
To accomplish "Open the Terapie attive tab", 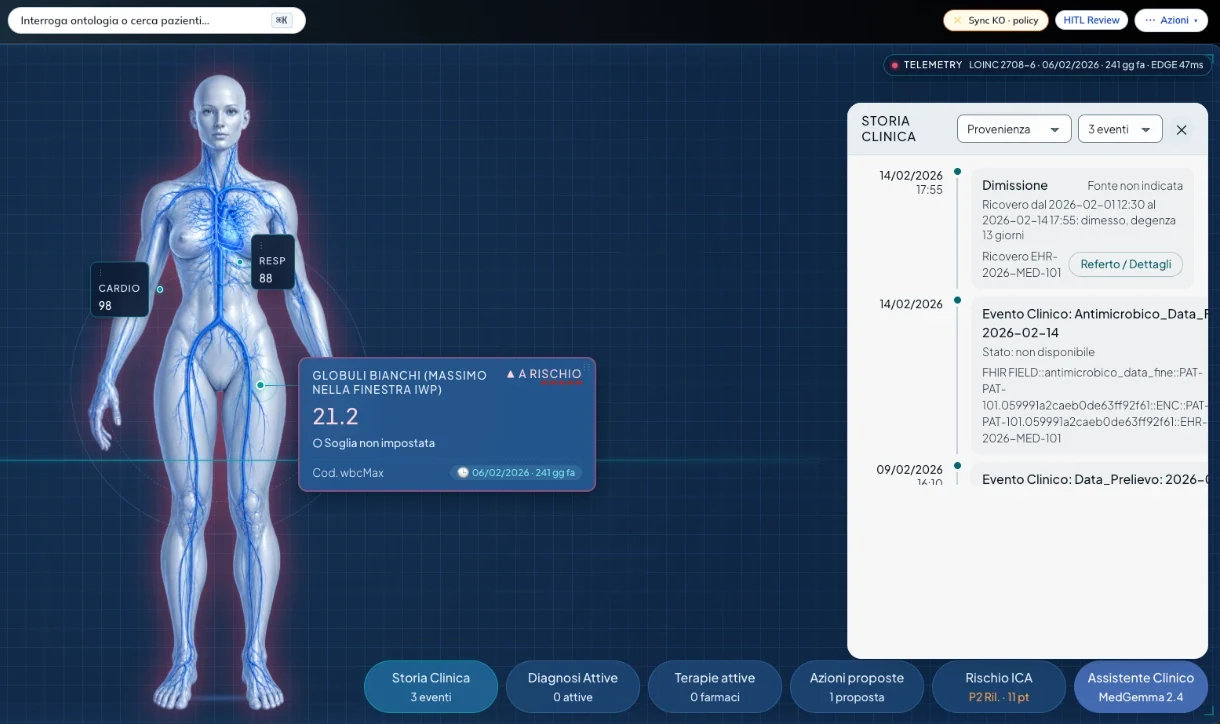I will tap(715, 686).
